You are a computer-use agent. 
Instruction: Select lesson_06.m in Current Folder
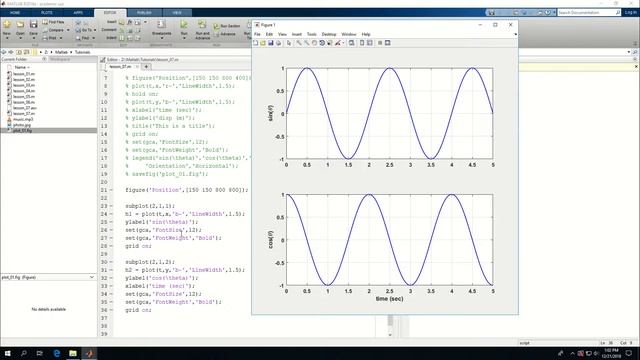tap(24, 102)
